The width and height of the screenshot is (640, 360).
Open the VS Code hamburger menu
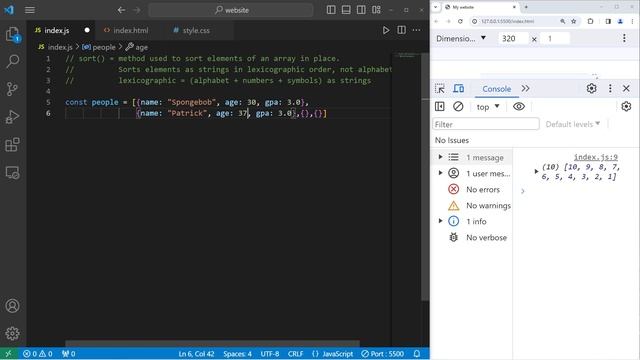click(x=30, y=10)
